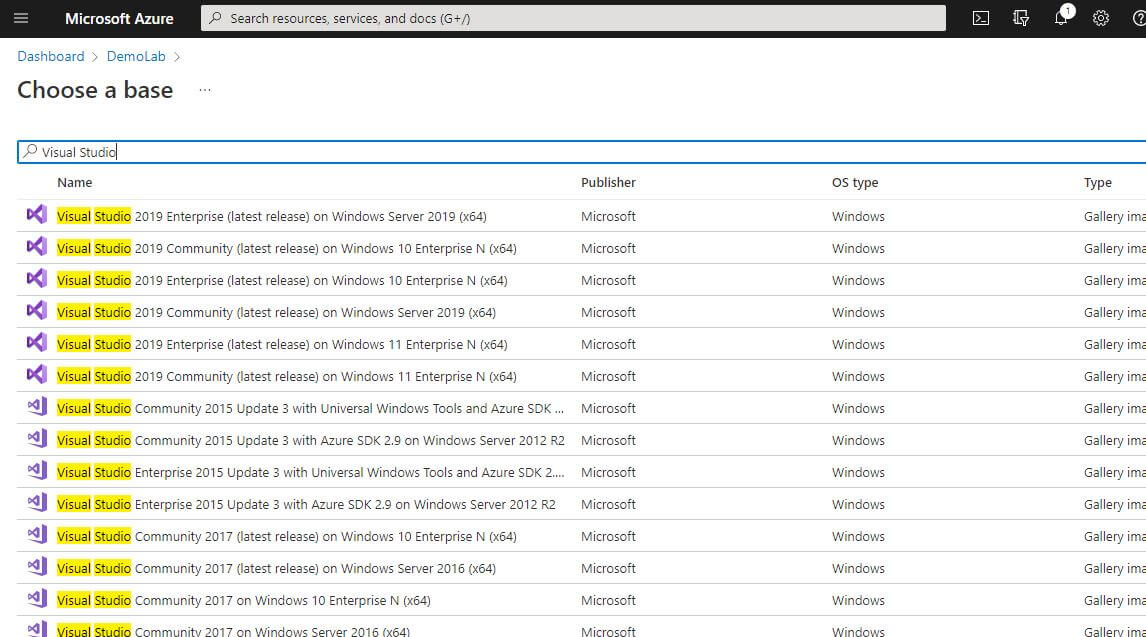Click icon for VS 2019 Community on Windows Server 2019
Image resolution: width=1146 pixels, height=637 pixels.
(37, 311)
